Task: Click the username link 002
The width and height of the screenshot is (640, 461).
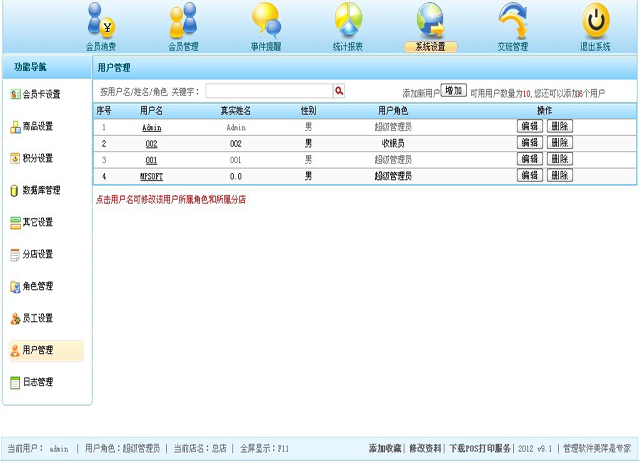Action: point(151,144)
